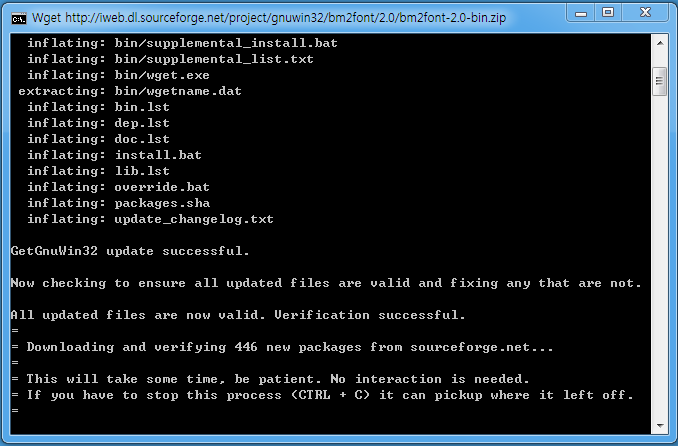
Task: Click the bin/wget.exe output line
Action: [118, 75]
